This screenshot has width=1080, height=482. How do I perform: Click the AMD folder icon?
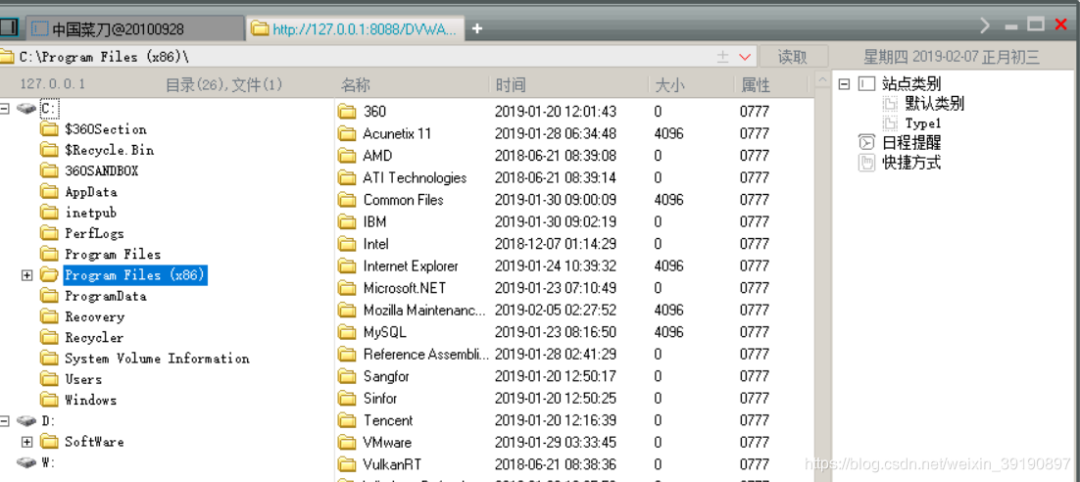(x=347, y=155)
